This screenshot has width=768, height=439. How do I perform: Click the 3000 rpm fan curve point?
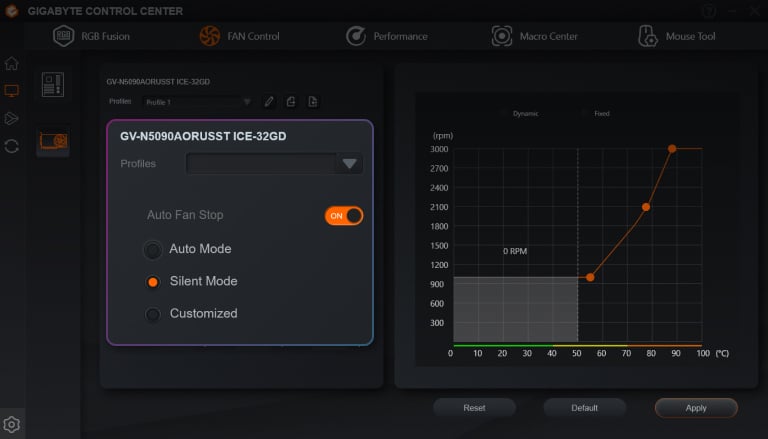[672, 148]
